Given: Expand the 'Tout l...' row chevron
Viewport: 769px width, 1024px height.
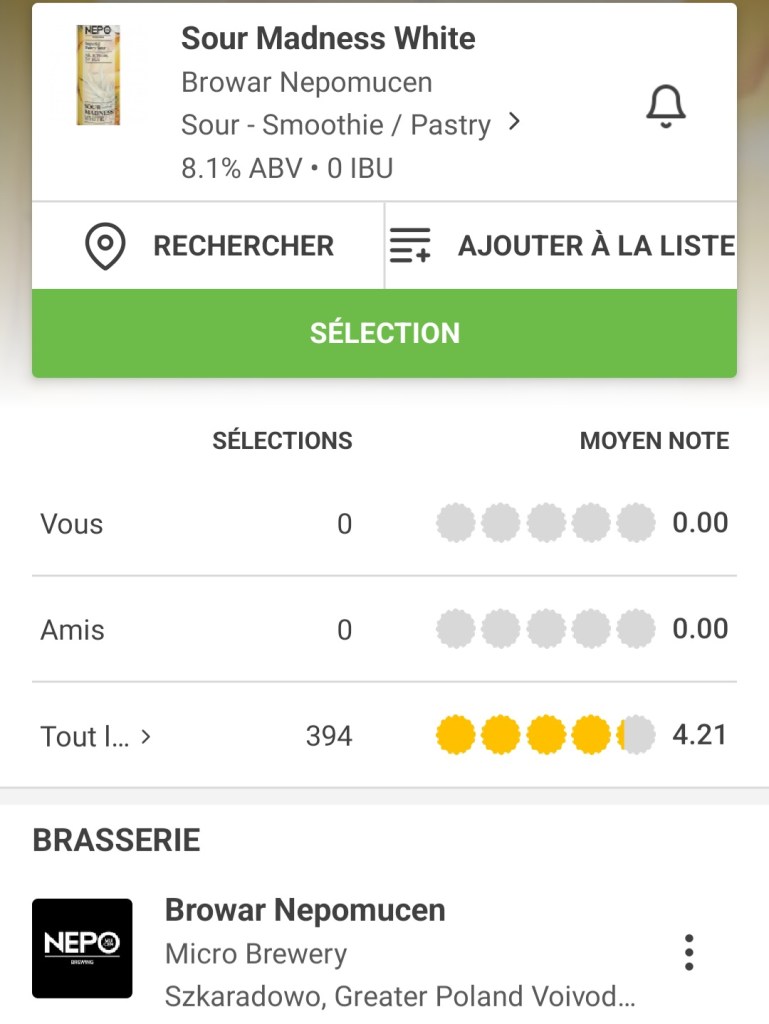Looking at the screenshot, I should [146, 737].
